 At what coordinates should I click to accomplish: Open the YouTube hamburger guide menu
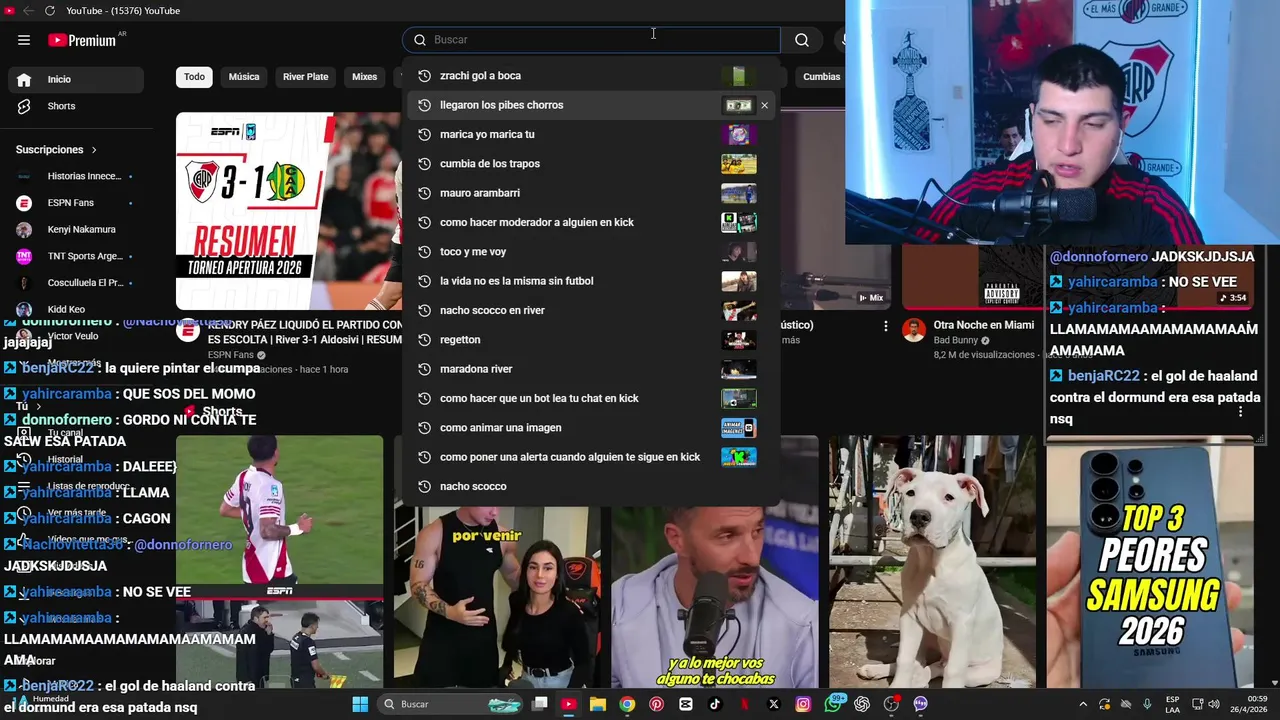click(24, 40)
